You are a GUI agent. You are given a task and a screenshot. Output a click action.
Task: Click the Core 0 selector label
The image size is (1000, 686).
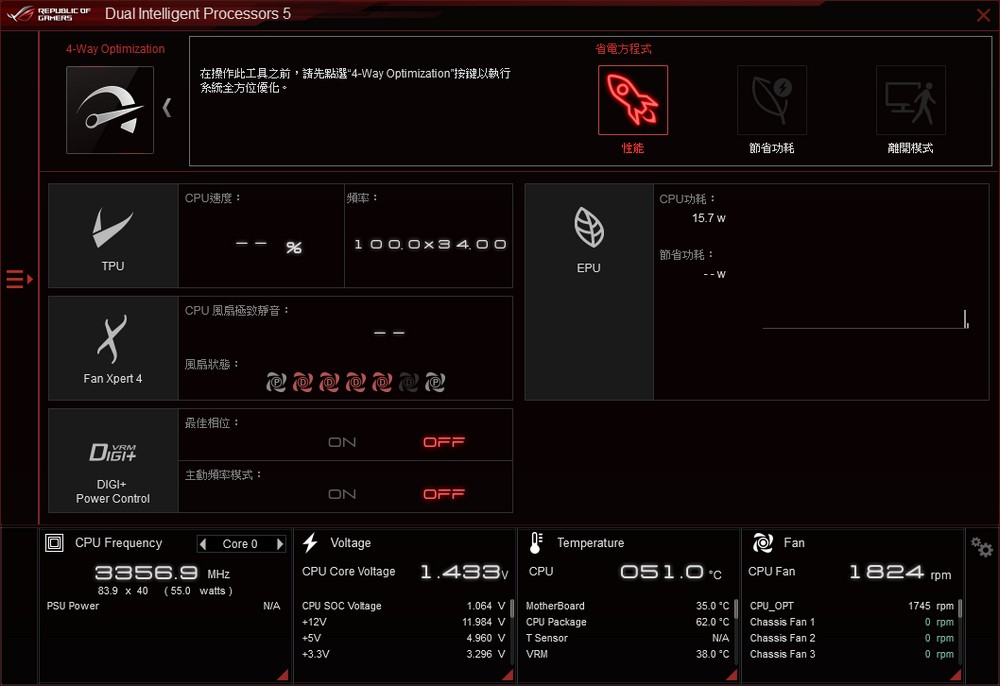[x=240, y=544]
